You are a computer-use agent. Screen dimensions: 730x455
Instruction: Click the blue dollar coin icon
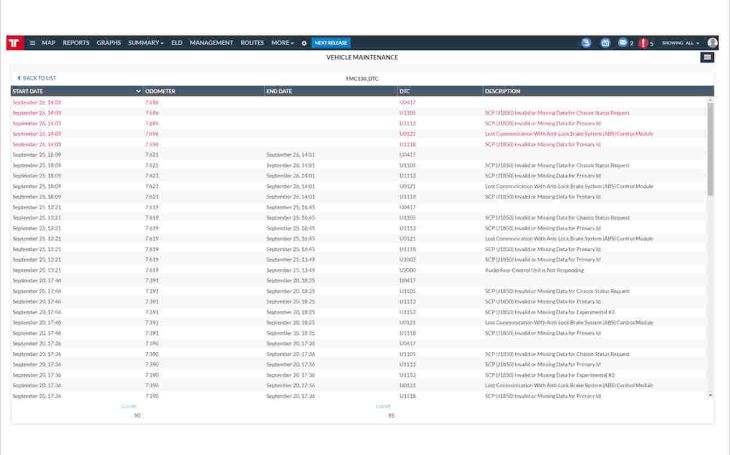tap(586, 43)
